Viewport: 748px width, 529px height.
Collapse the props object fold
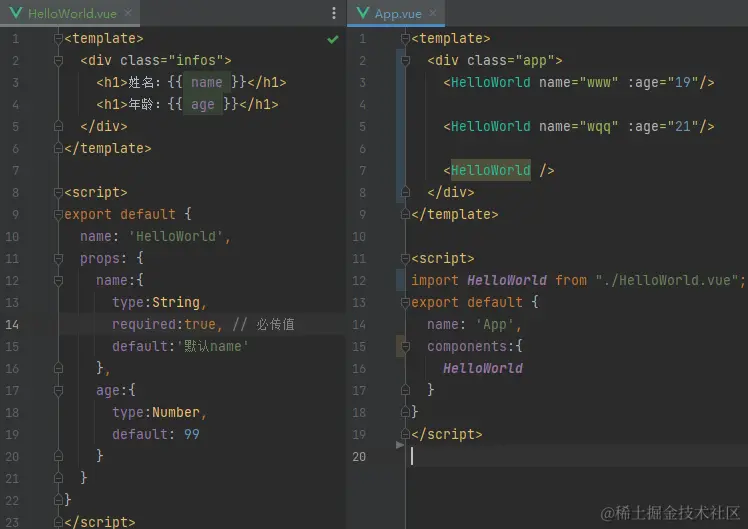[x=58, y=259]
